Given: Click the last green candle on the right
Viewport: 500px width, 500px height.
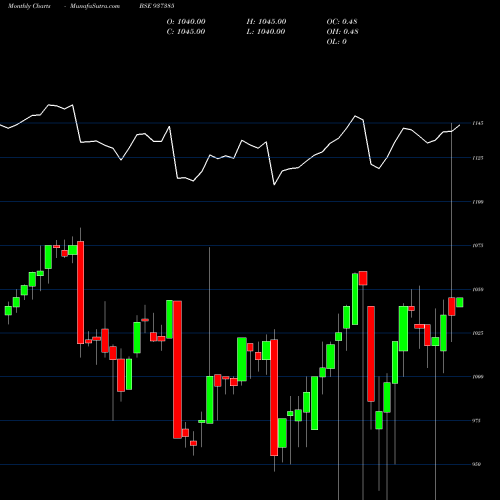Looking at the screenshot, I should [x=460, y=302].
